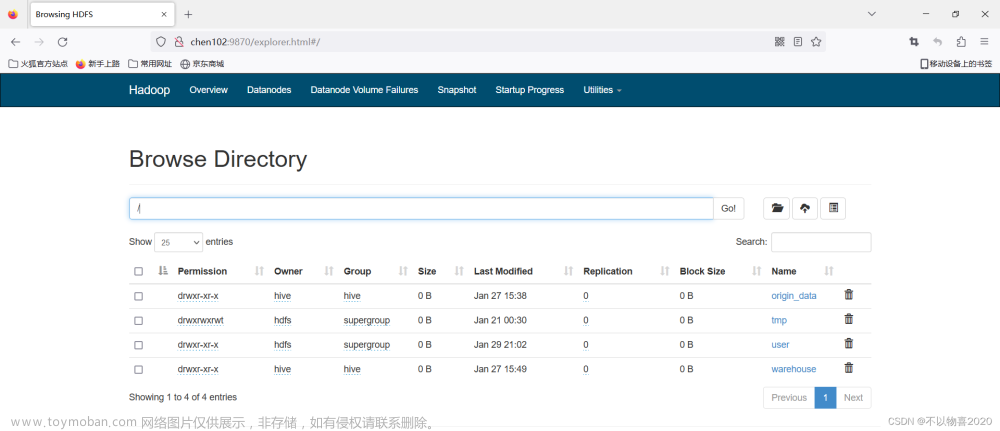This screenshot has width=1000, height=431.
Task: Tick the checkbox for warehouse row
Action: (x=138, y=369)
